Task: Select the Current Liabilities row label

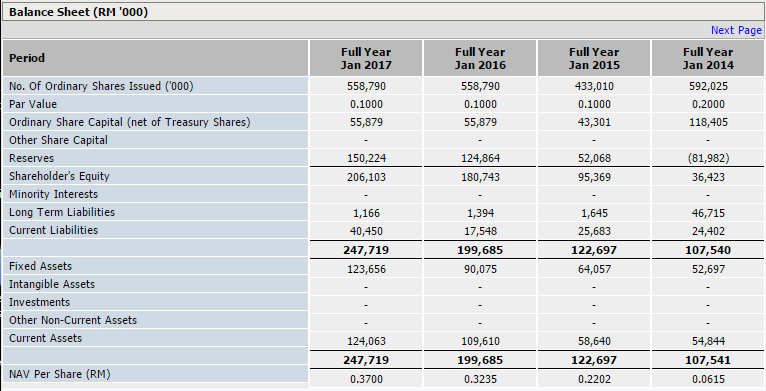Action: click(x=53, y=230)
